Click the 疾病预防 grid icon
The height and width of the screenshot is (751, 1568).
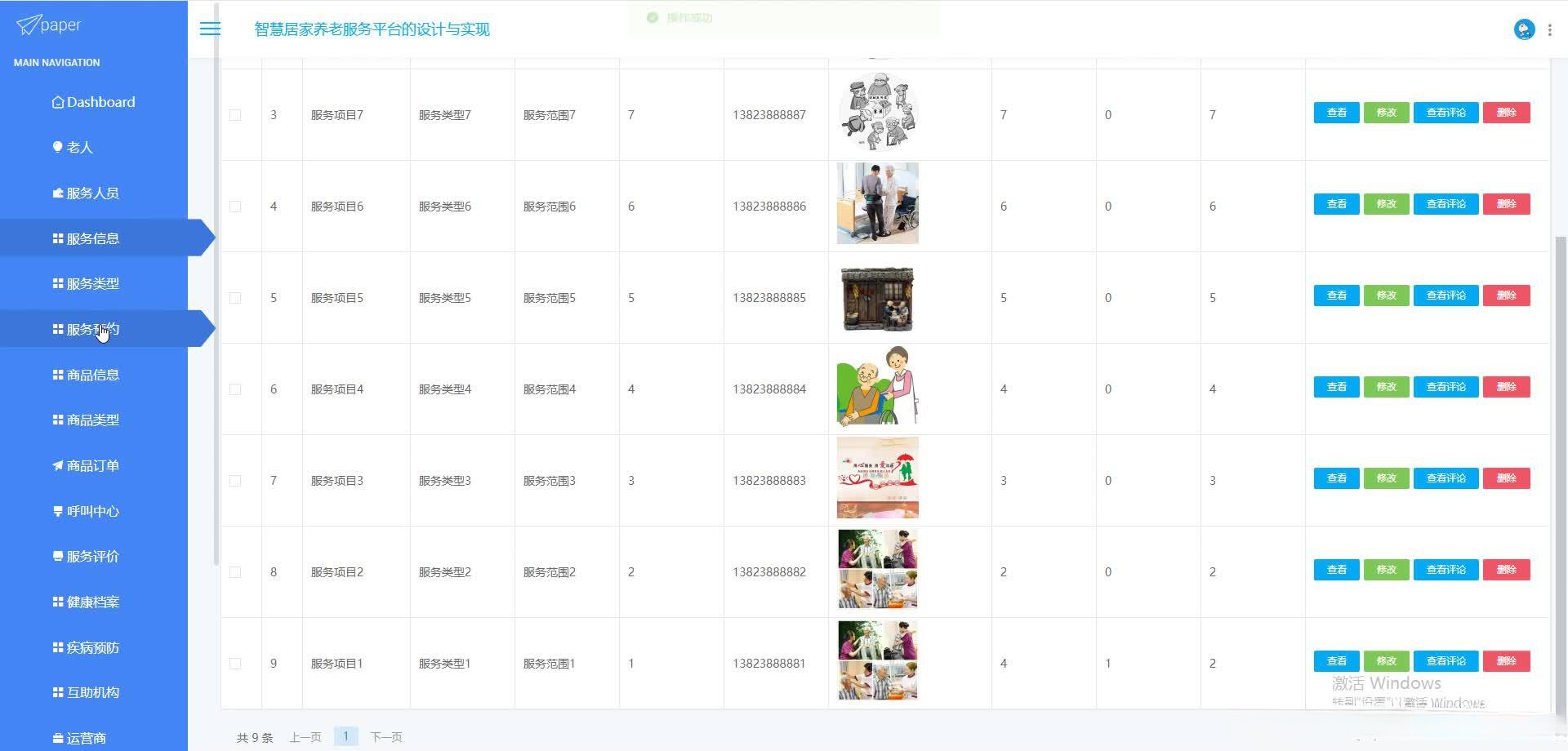(58, 647)
